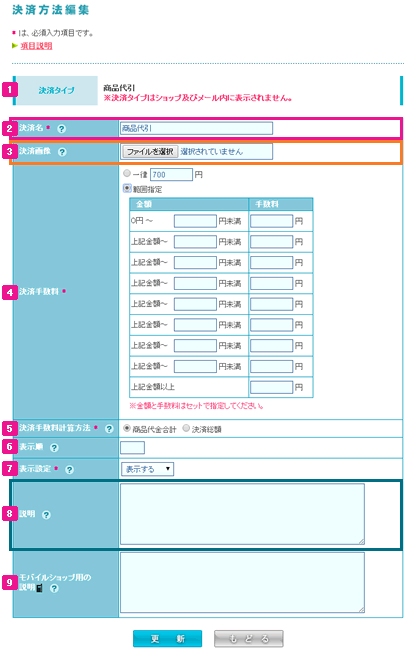Screen dimensions: 405x656
Task: Click the ファイルを選択 file button
Action: [150, 151]
